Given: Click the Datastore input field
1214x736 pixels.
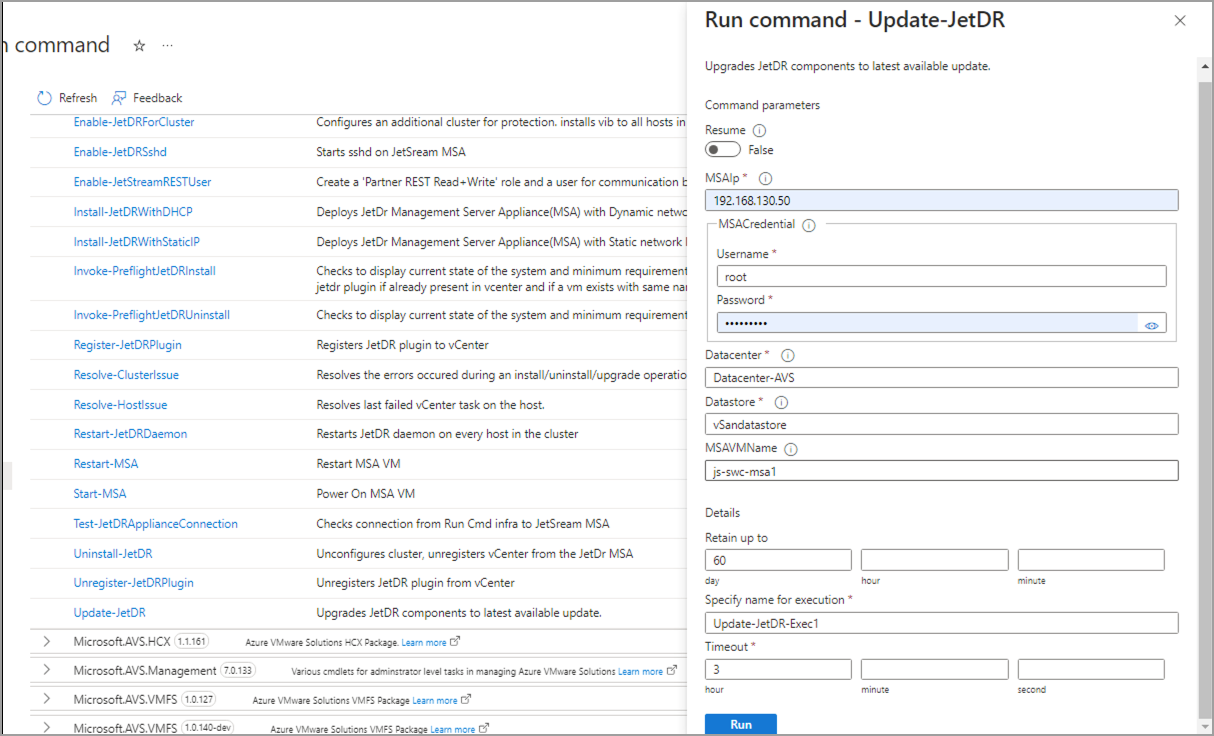Looking at the screenshot, I should (x=941, y=424).
